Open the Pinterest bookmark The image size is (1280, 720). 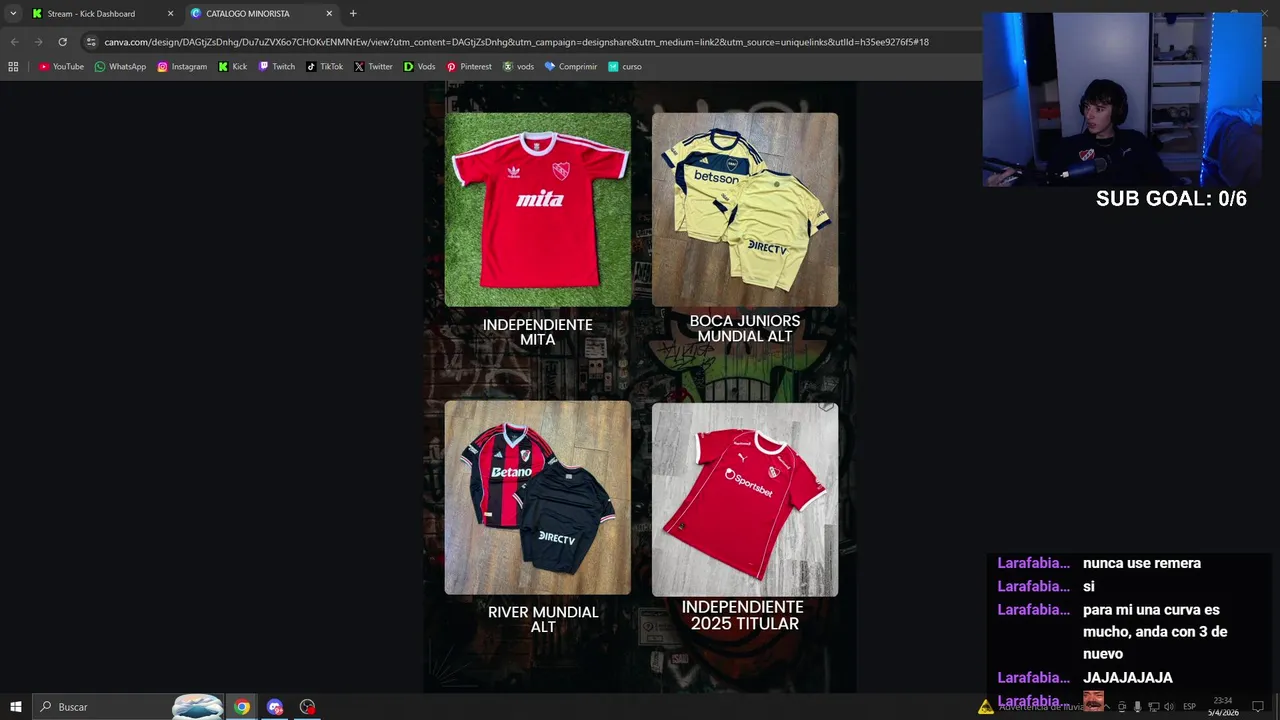(469, 67)
